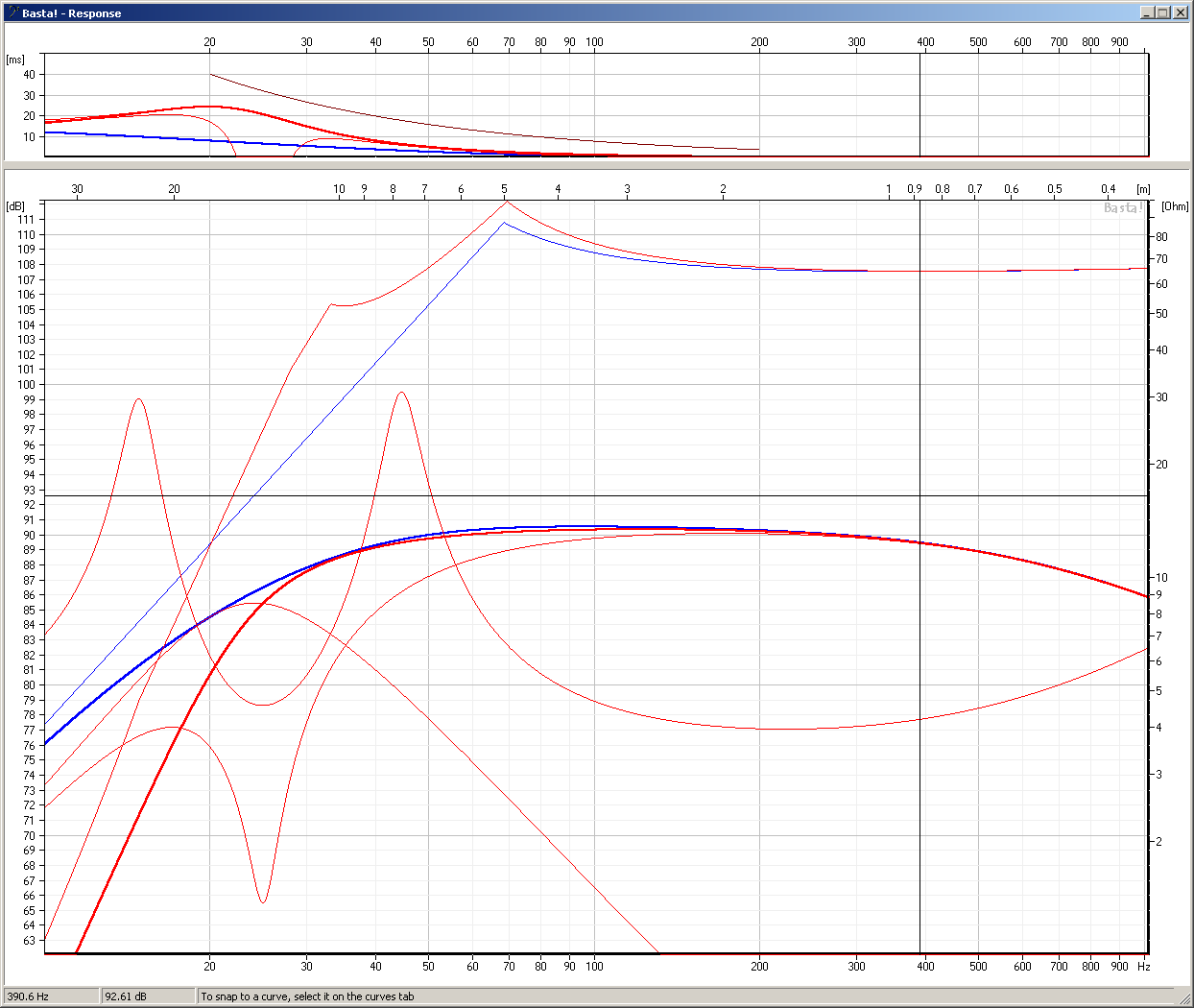Click the 40 ms tick label
This screenshot has height=1008, width=1194.
click(x=29, y=75)
